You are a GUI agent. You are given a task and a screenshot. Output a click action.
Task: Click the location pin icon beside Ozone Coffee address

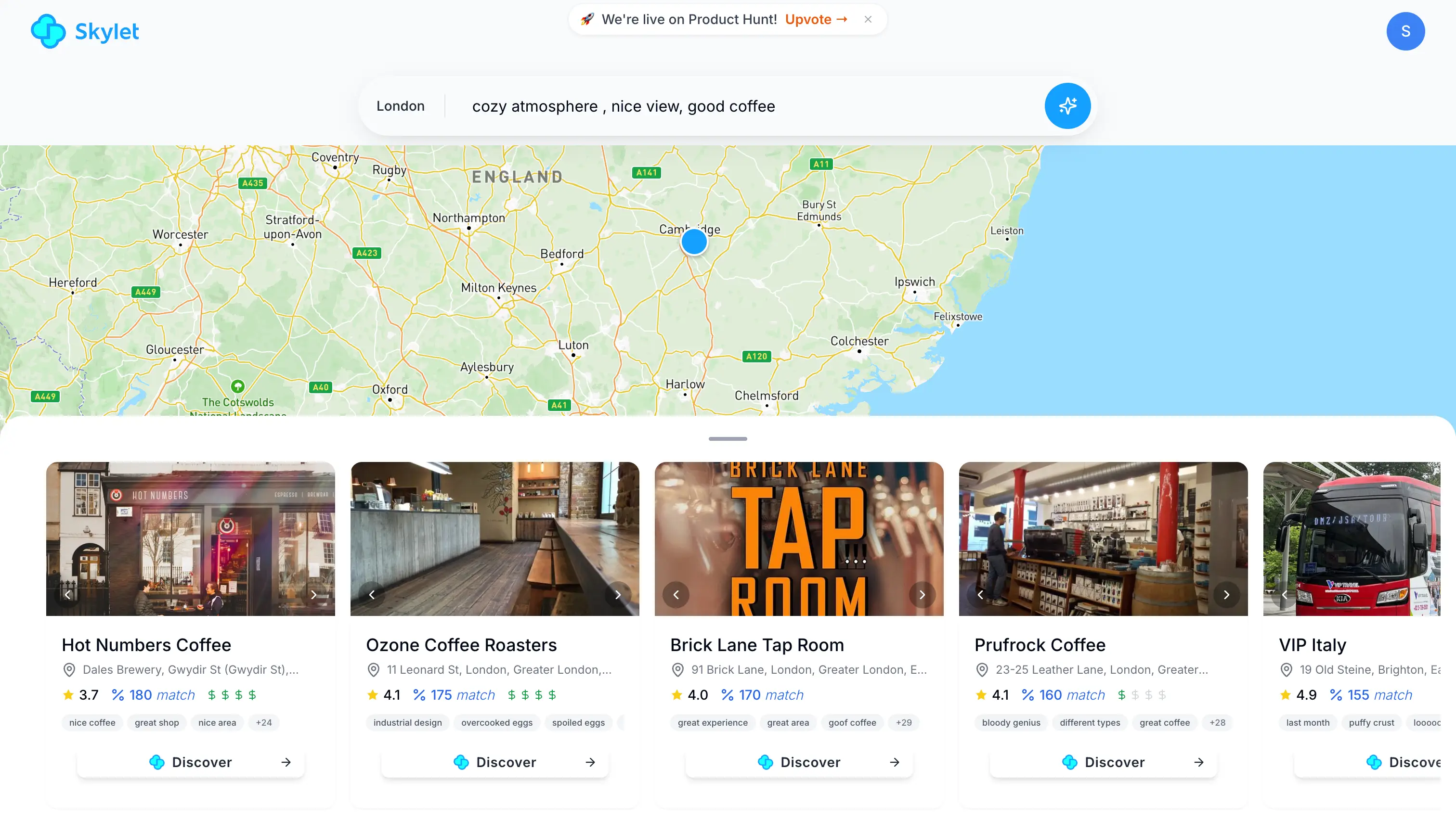(373, 670)
